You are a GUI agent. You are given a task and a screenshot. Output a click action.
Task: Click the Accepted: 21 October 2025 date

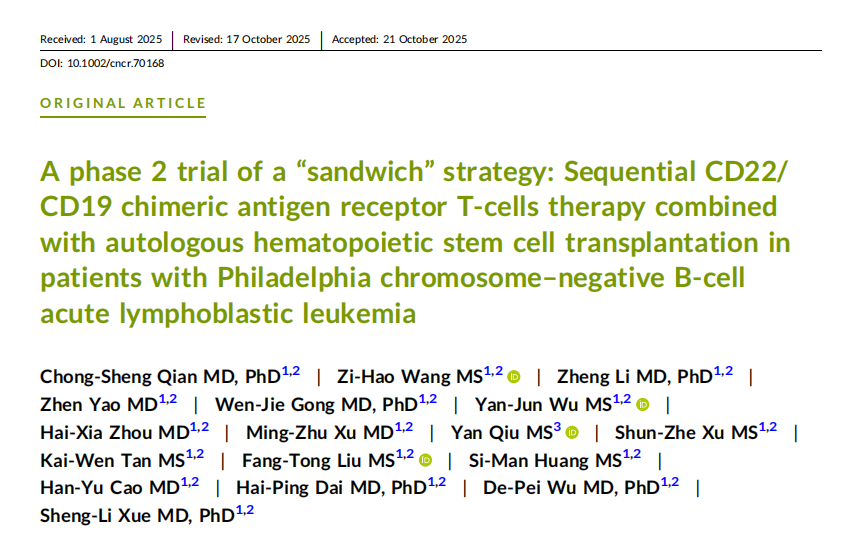click(x=399, y=39)
